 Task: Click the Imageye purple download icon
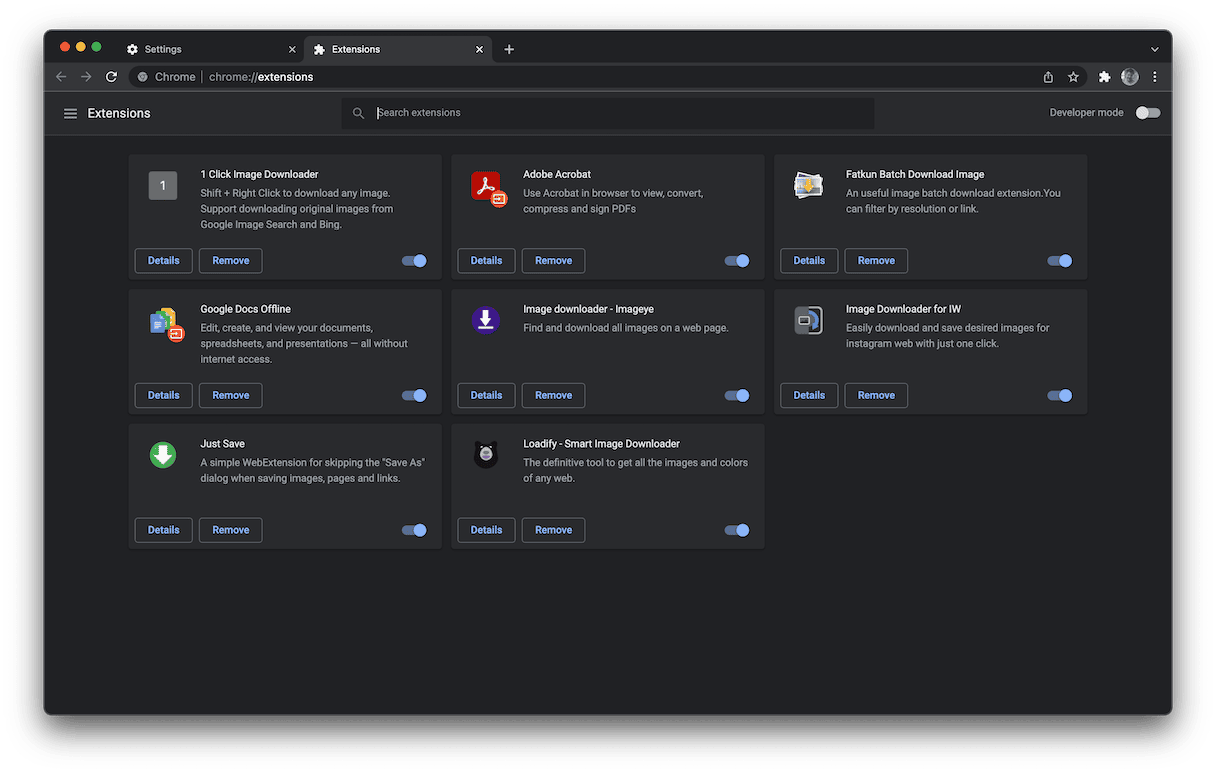click(x=485, y=320)
